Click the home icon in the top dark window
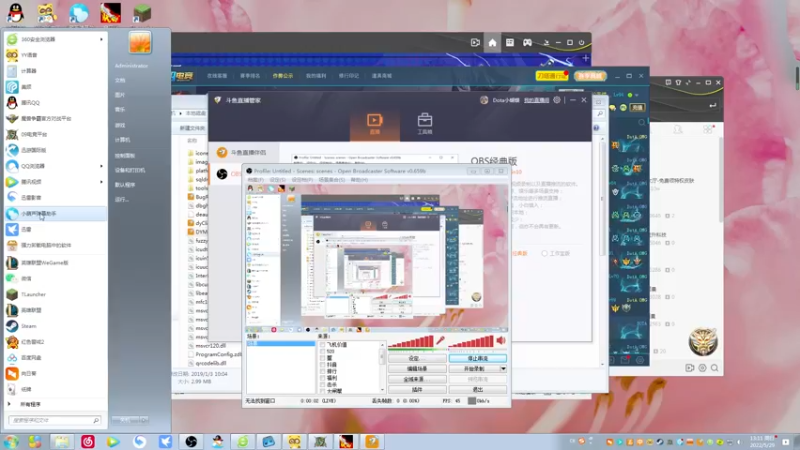 tap(492, 42)
